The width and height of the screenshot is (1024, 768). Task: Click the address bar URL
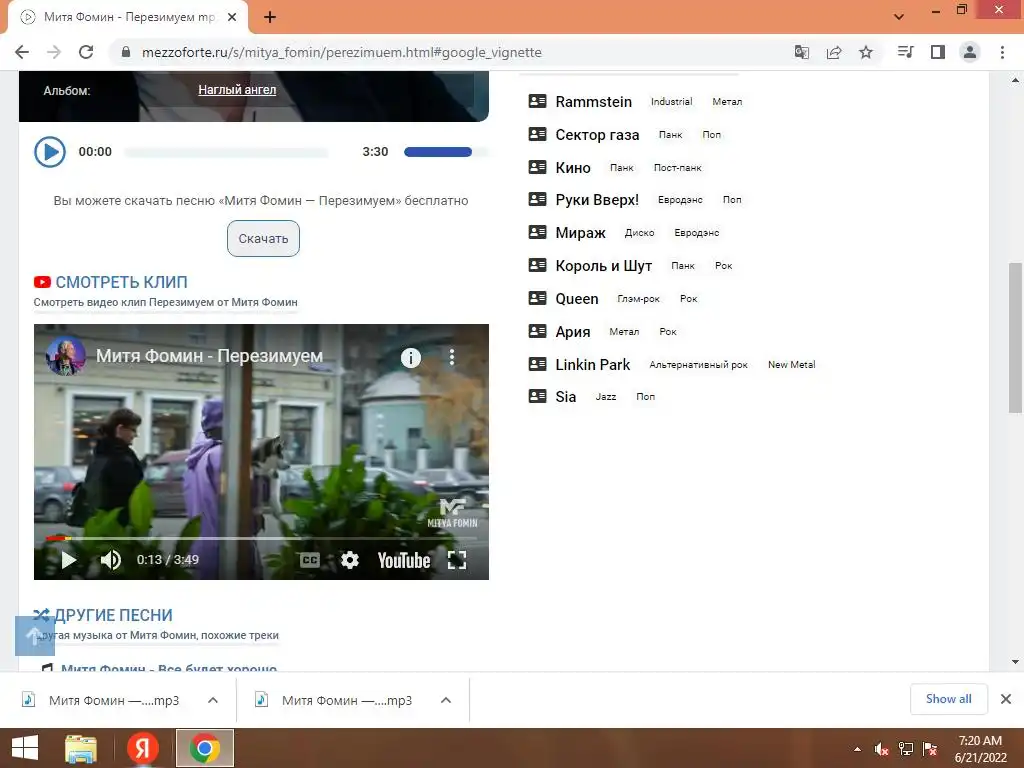click(342, 52)
